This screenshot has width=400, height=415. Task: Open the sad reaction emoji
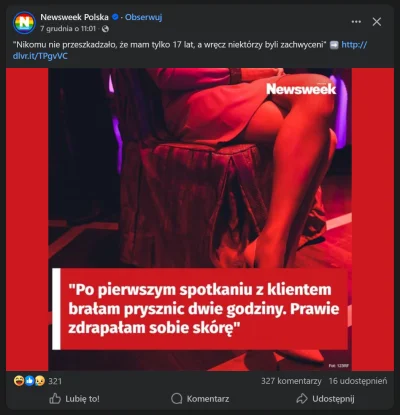pyautogui.click(x=40, y=381)
